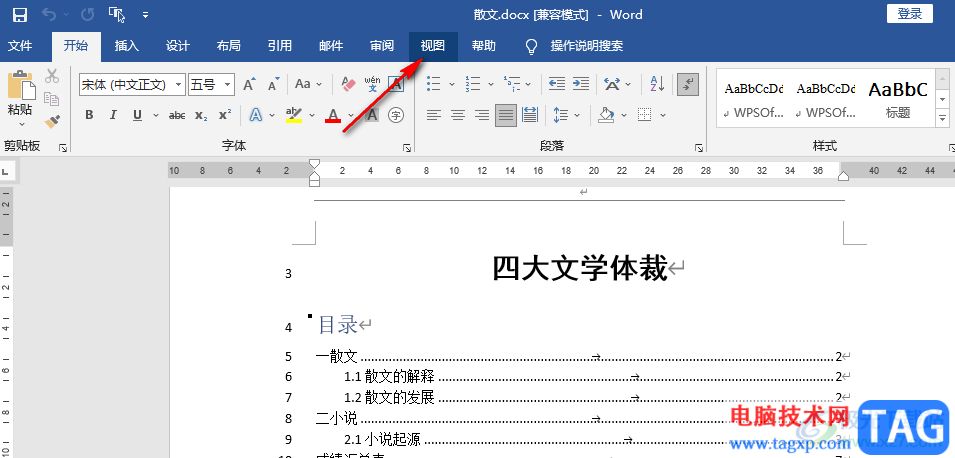Click the touch/mouse mode icon in the title bar
The width and height of the screenshot is (955, 458).
point(116,14)
